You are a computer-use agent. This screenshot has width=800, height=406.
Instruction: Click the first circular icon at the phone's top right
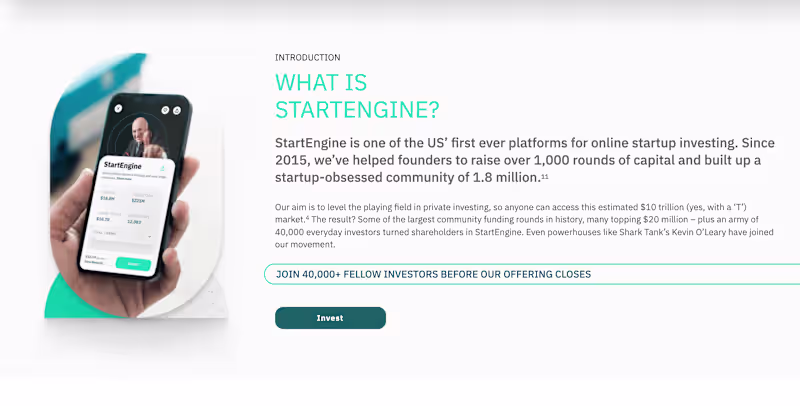coord(164,109)
